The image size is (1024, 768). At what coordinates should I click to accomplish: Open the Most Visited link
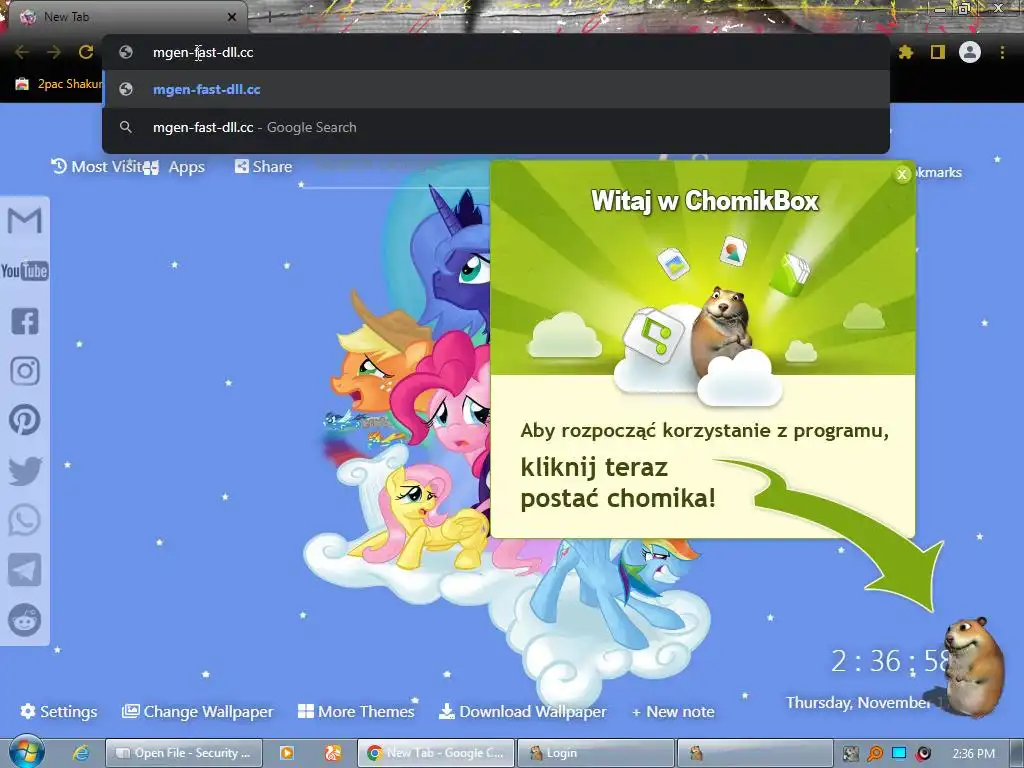coord(97,167)
